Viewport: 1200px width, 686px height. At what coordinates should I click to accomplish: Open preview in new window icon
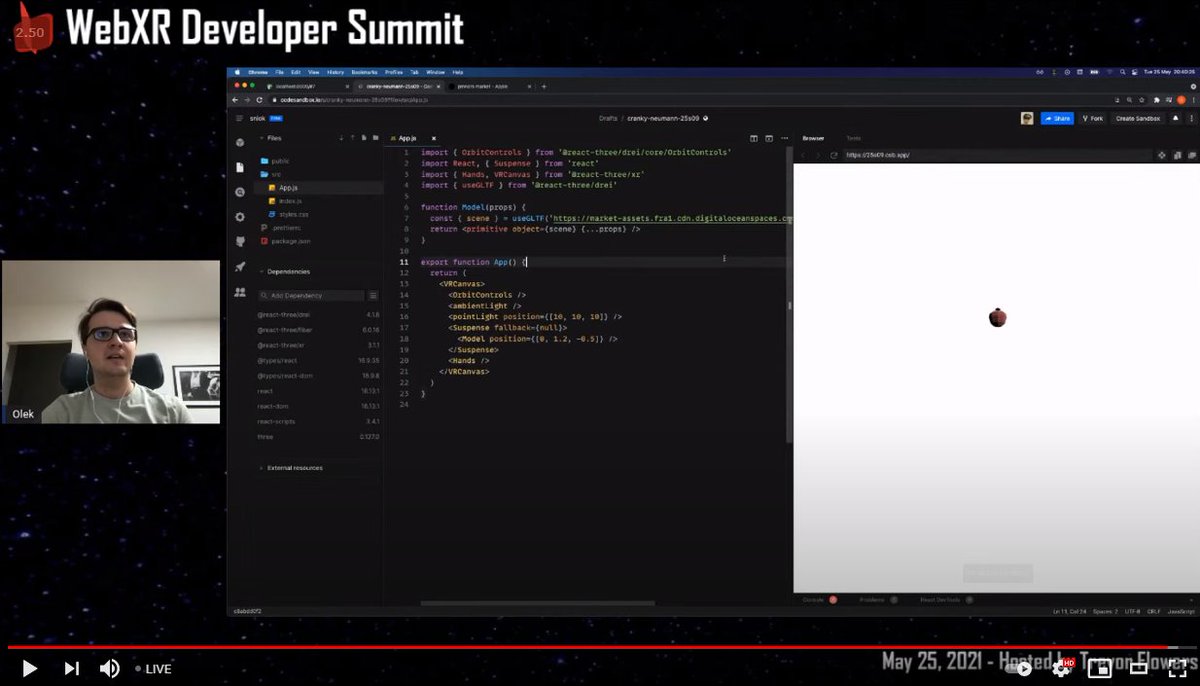tap(1190, 155)
